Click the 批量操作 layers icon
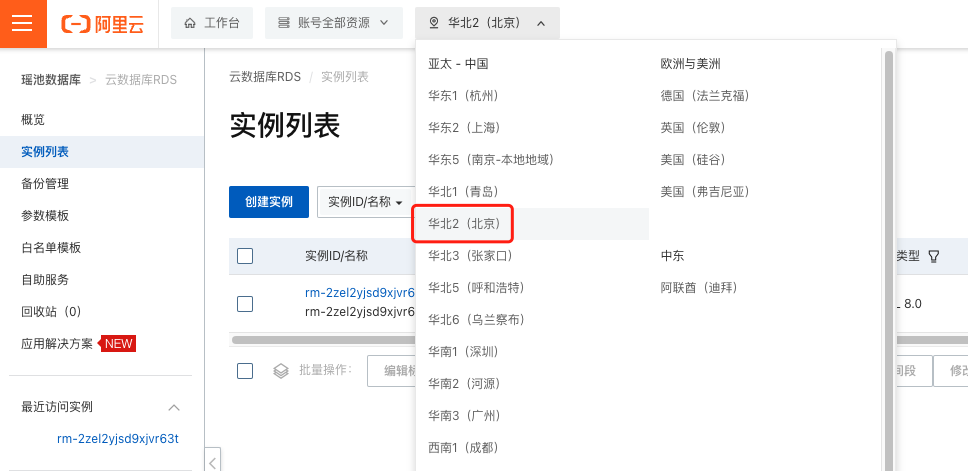968x471 pixels. point(281,370)
